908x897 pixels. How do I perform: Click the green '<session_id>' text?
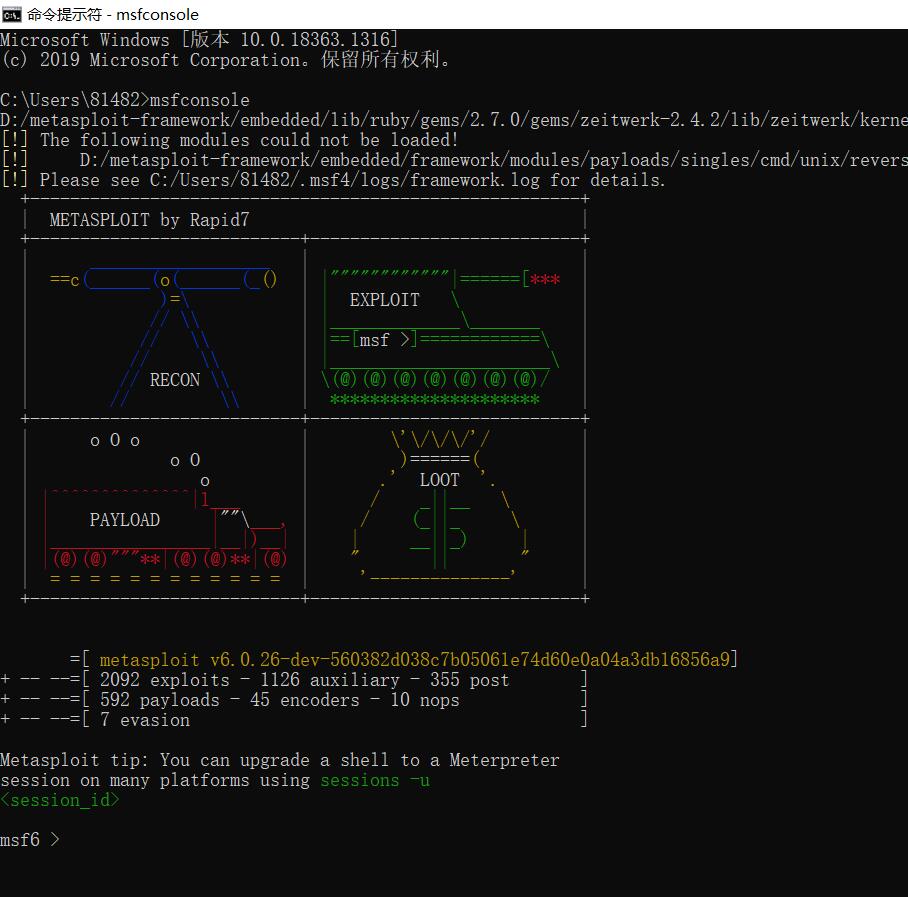click(60, 800)
